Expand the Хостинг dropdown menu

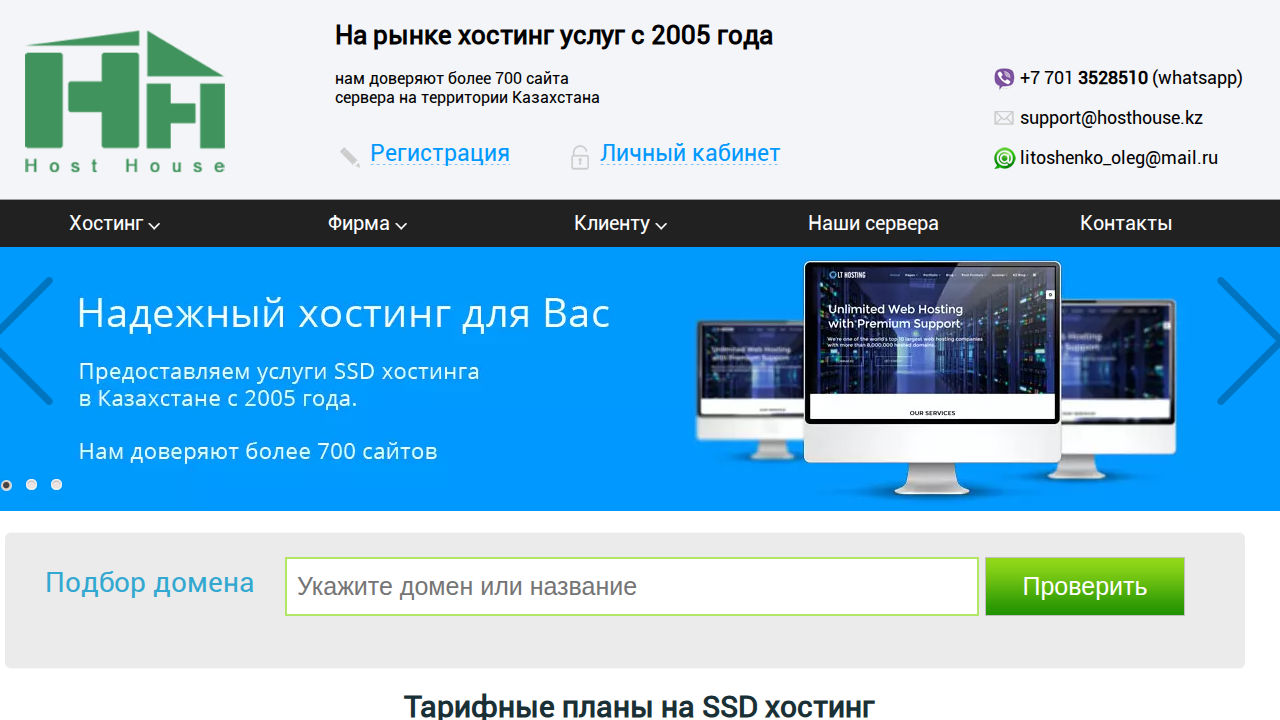(x=114, y=223)
